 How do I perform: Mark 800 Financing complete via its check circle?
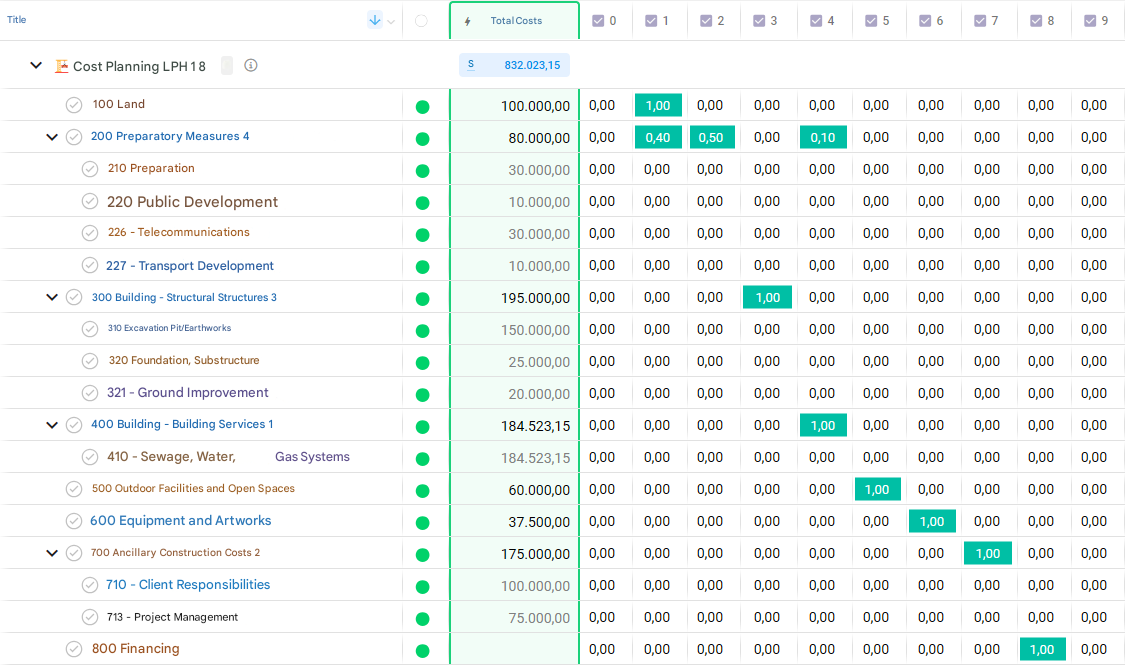(x=74, y=649)
